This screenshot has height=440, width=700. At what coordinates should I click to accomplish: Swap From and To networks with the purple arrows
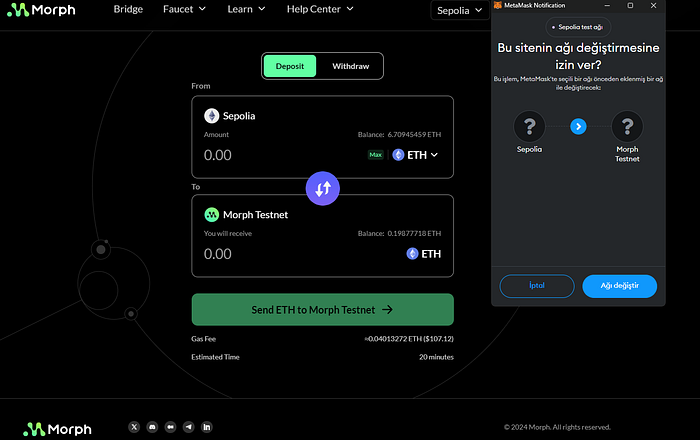323,188
